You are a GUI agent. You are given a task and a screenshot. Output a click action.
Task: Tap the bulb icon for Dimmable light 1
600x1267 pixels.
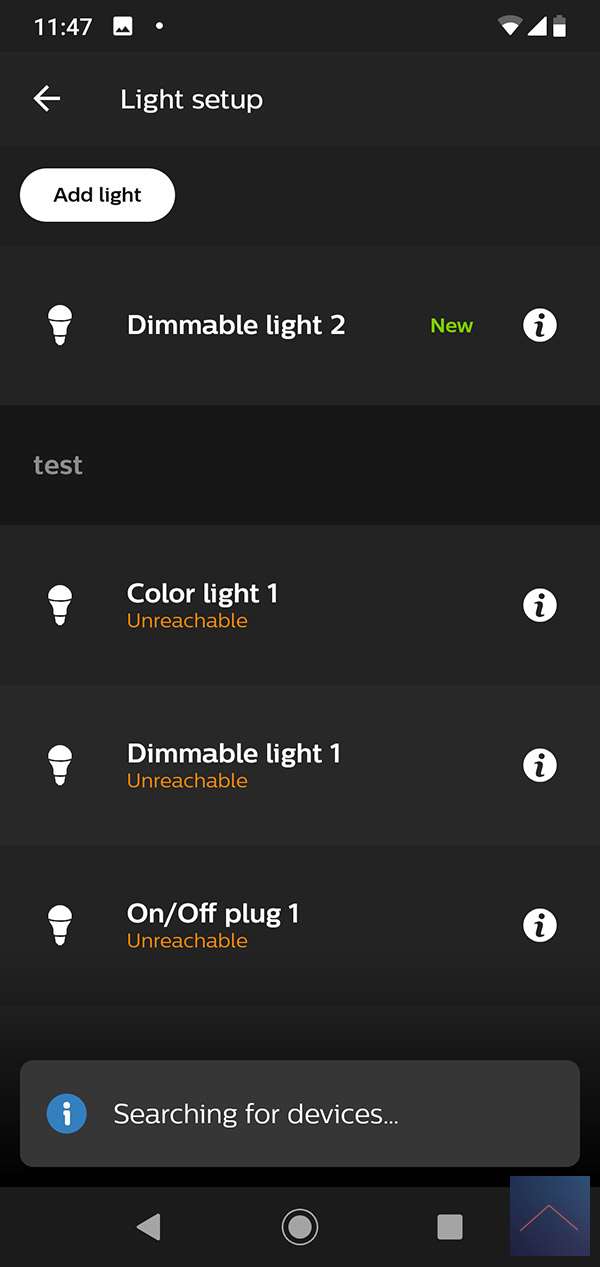[60, 765]
